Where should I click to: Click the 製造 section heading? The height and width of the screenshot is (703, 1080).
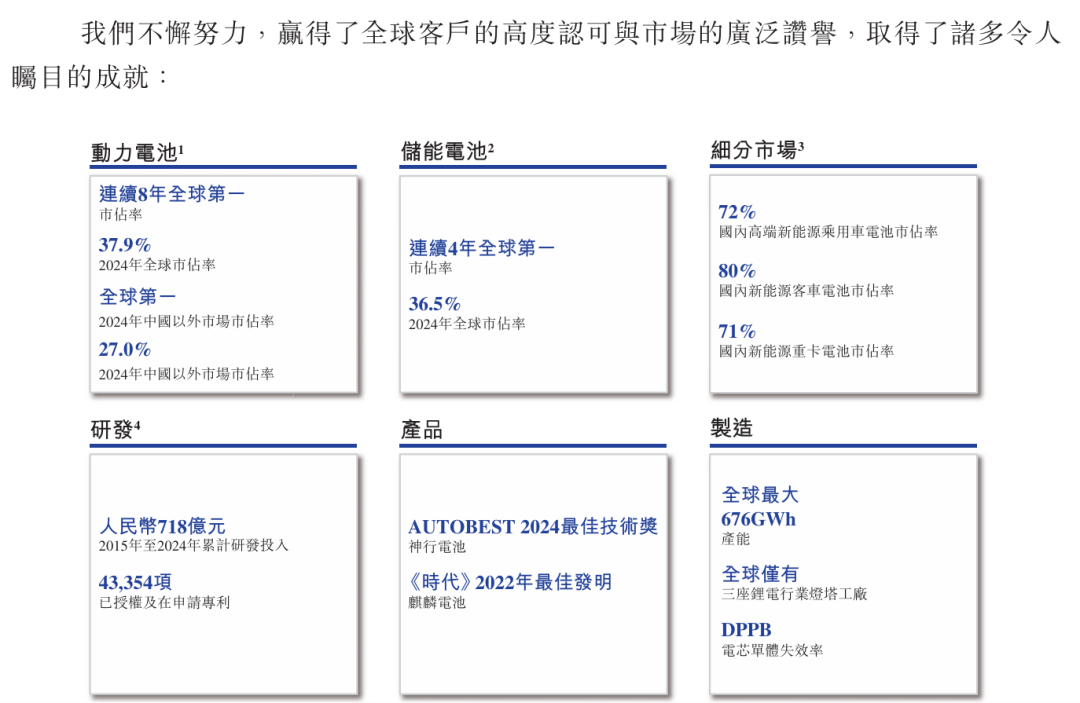click(x=731, y=428)
